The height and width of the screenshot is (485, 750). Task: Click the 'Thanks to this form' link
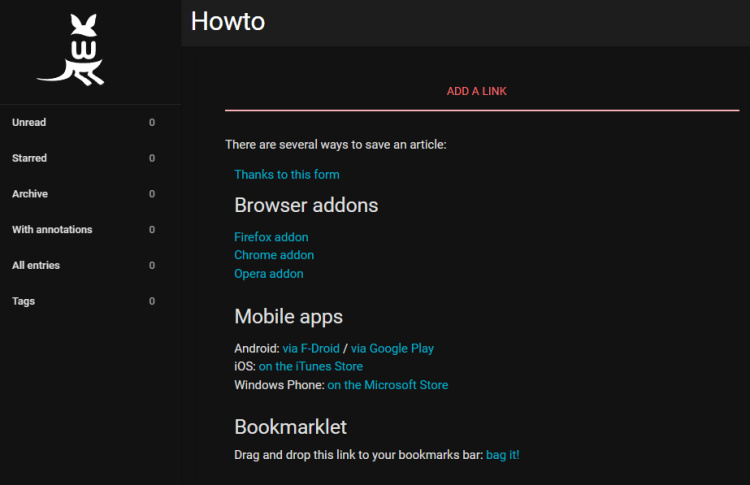pyautogui.click(x=287, y=175)
